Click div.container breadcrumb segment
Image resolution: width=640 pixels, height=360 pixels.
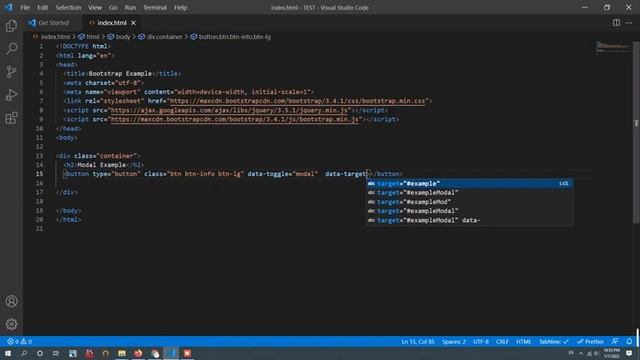point(164,37)
